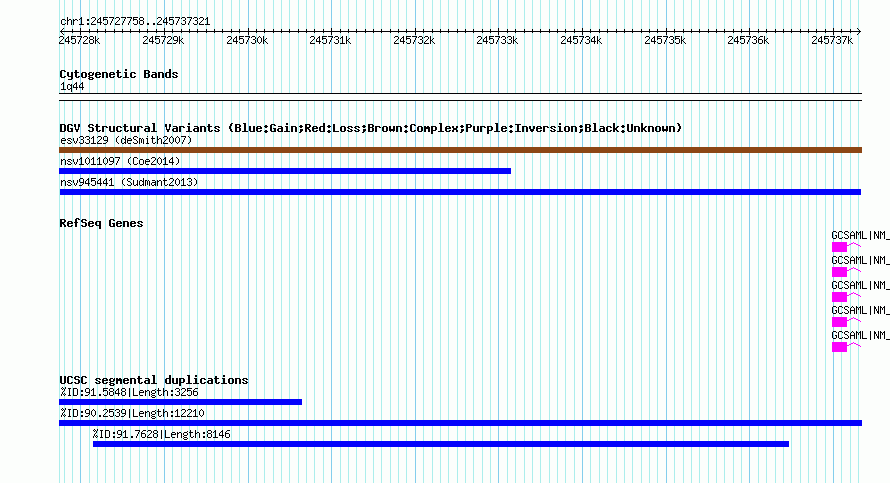The image size is (890, 483).
Task: Click the %ID:90.2539|Length:12210 duplication label
Action: (132, 413)
